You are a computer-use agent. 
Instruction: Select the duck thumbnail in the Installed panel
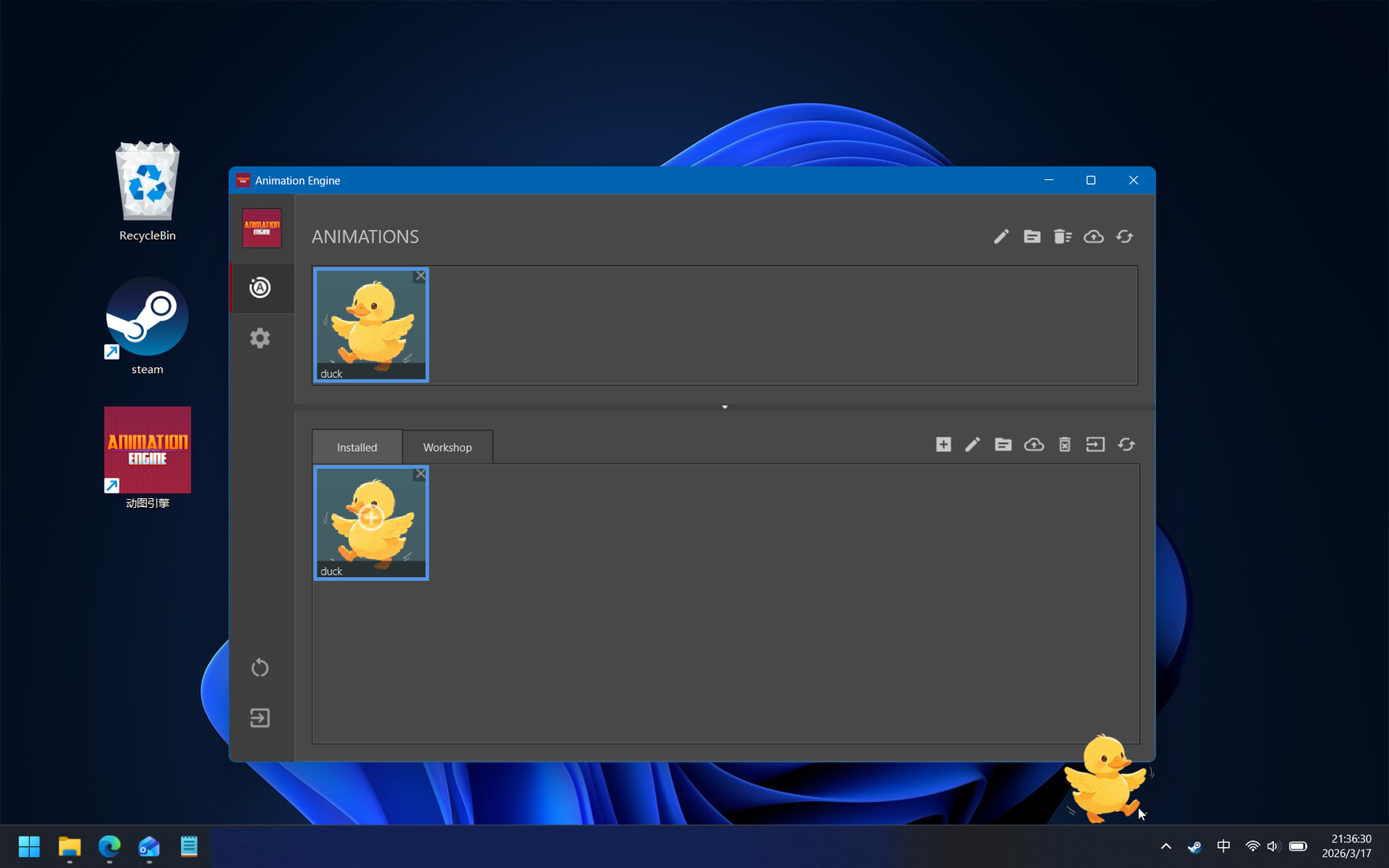coord(371,523)
